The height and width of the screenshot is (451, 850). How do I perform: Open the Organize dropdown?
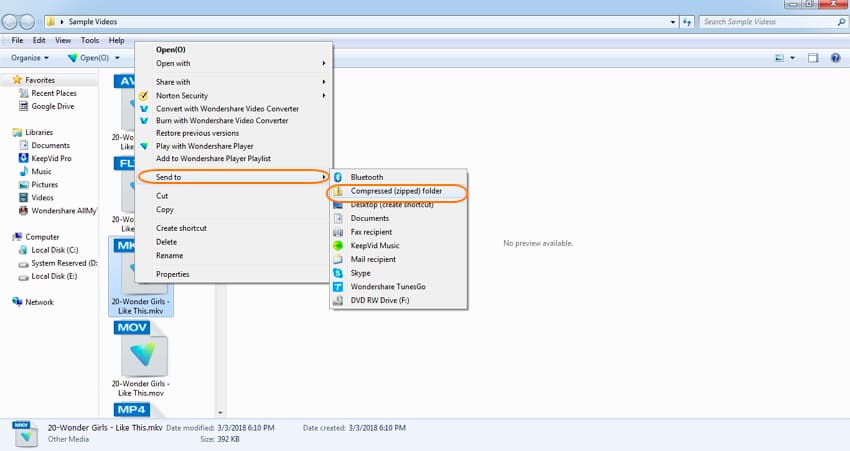30,58
